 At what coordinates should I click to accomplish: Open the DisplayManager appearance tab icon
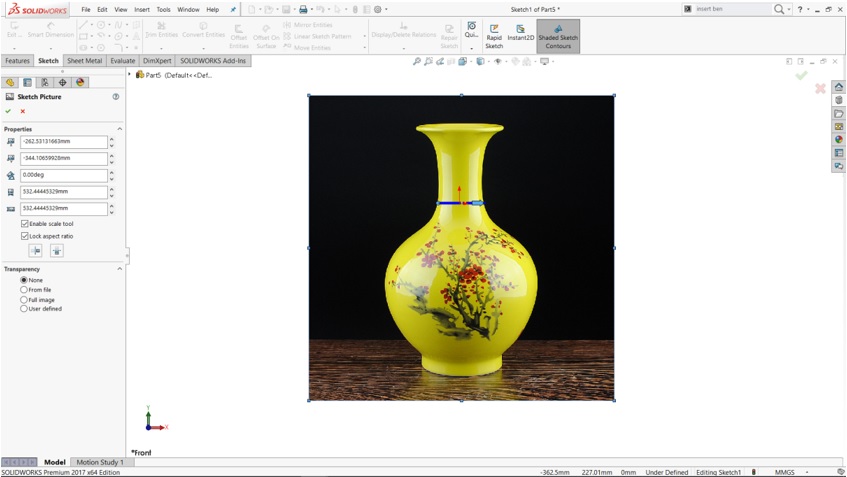click(81, 83)
